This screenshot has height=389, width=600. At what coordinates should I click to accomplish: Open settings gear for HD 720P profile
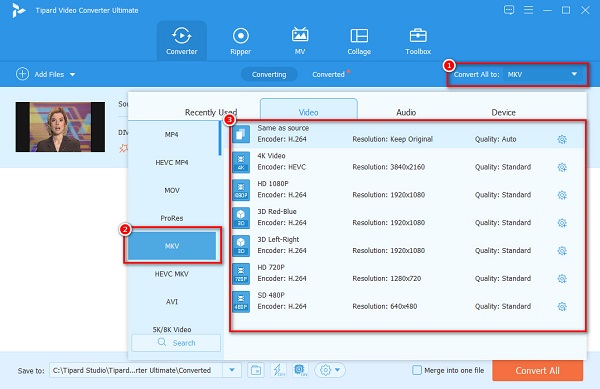[562, 278]
